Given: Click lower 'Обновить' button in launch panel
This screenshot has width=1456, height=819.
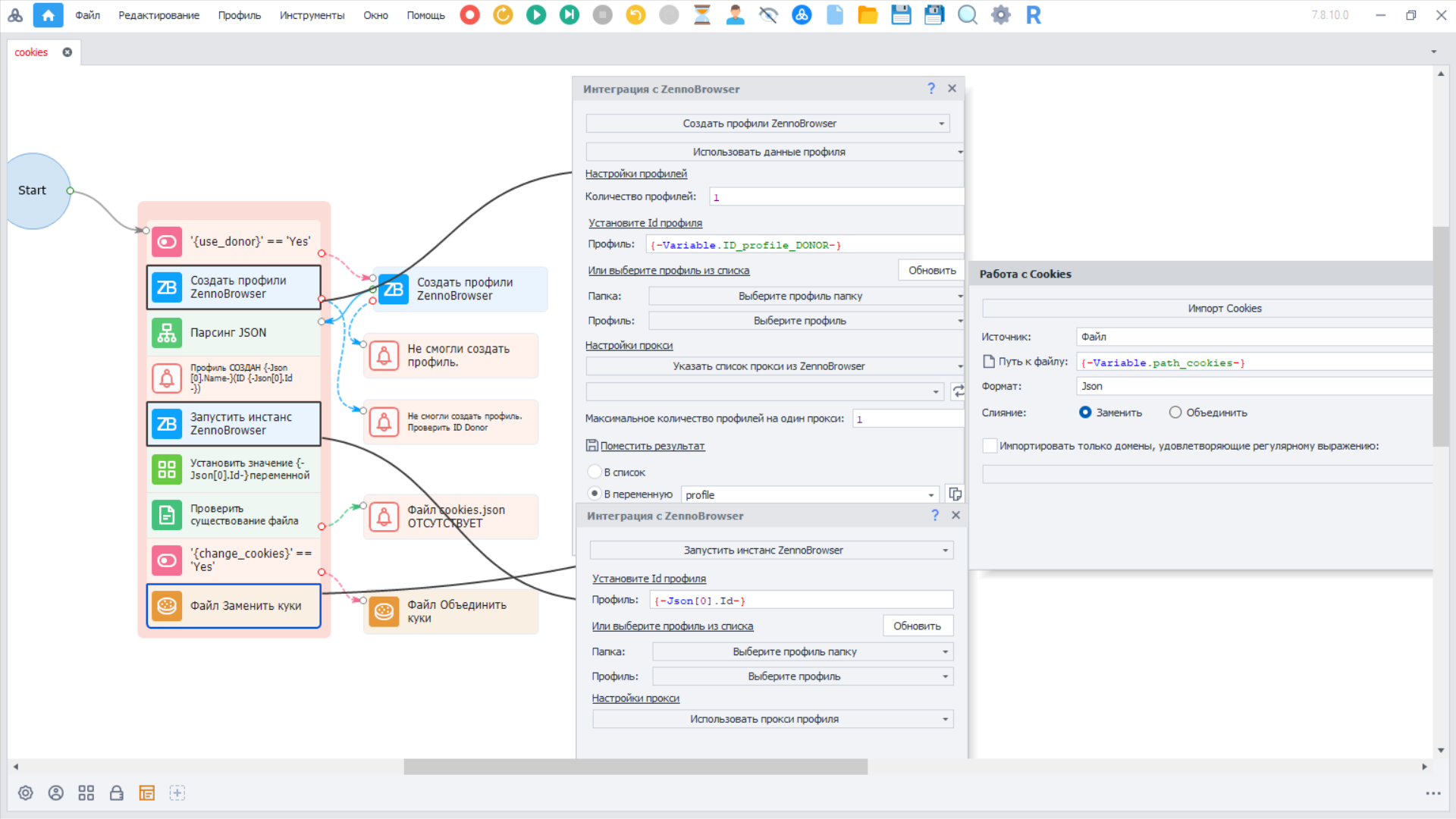Looking at the screenshot, I should 918,626.
